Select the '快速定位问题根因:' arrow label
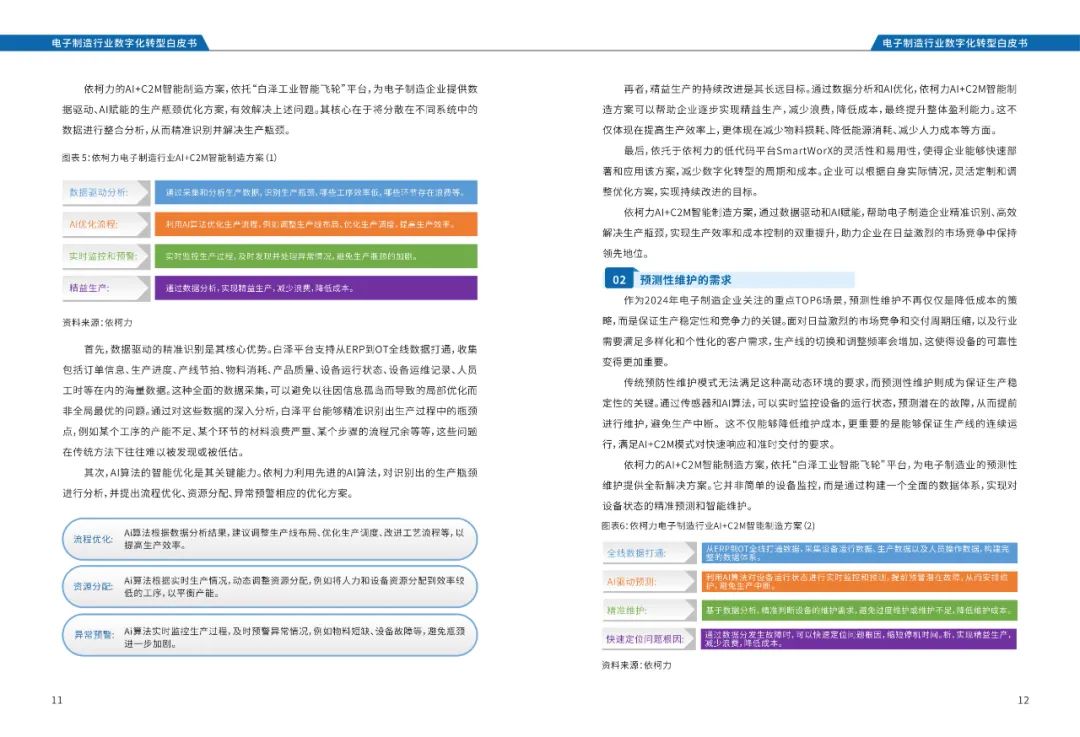The width and height of the screenshot is (1080, 737). [x=648, y=639]
